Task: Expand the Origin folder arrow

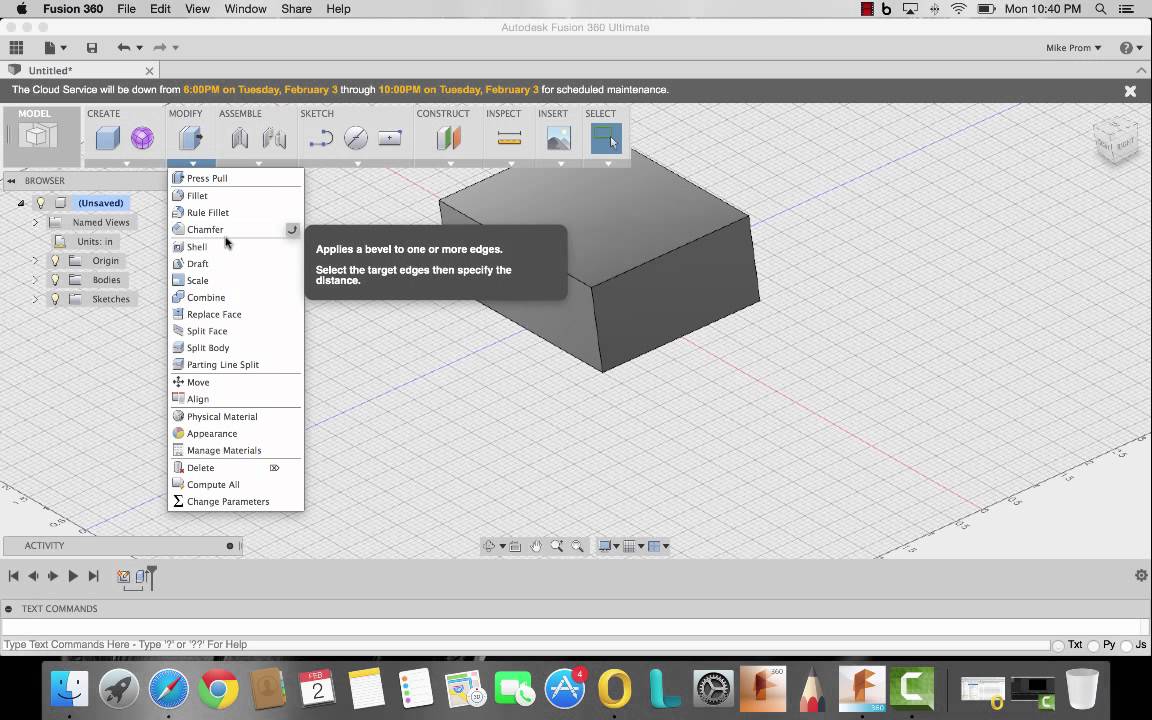Action: (35, 261)
